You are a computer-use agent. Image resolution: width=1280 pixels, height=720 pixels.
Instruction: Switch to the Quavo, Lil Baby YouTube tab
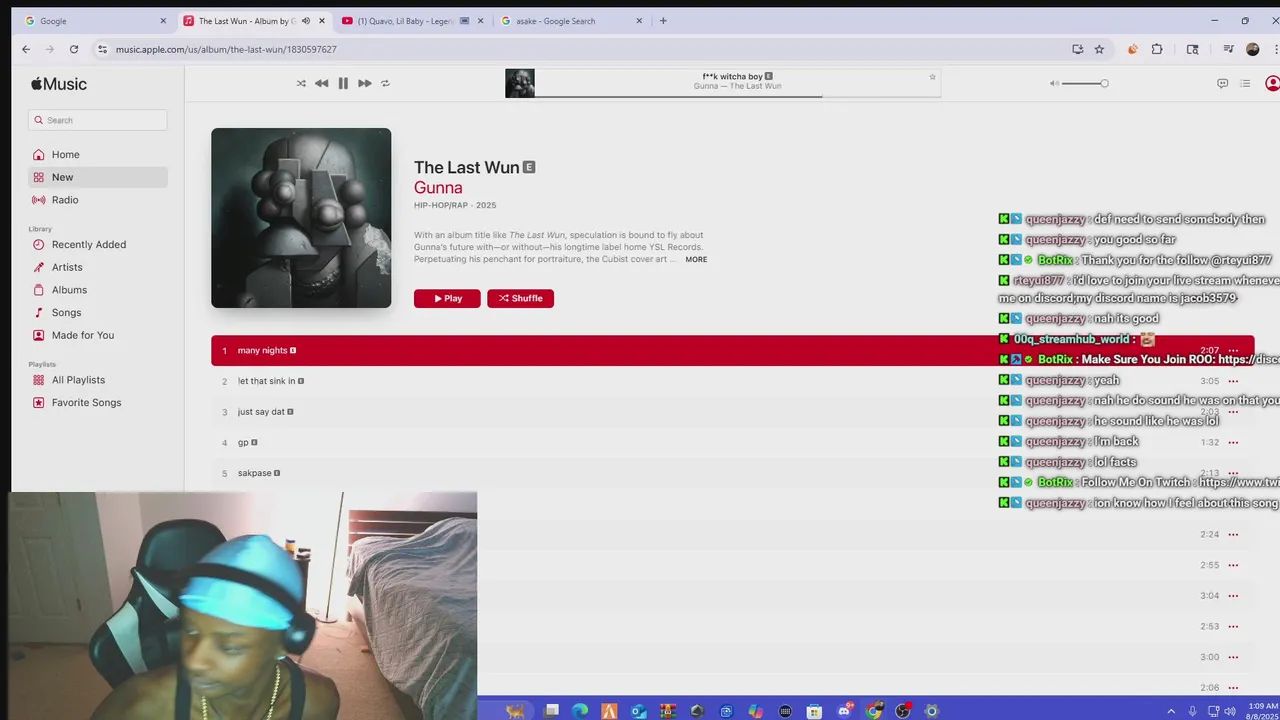pos(411,21)
